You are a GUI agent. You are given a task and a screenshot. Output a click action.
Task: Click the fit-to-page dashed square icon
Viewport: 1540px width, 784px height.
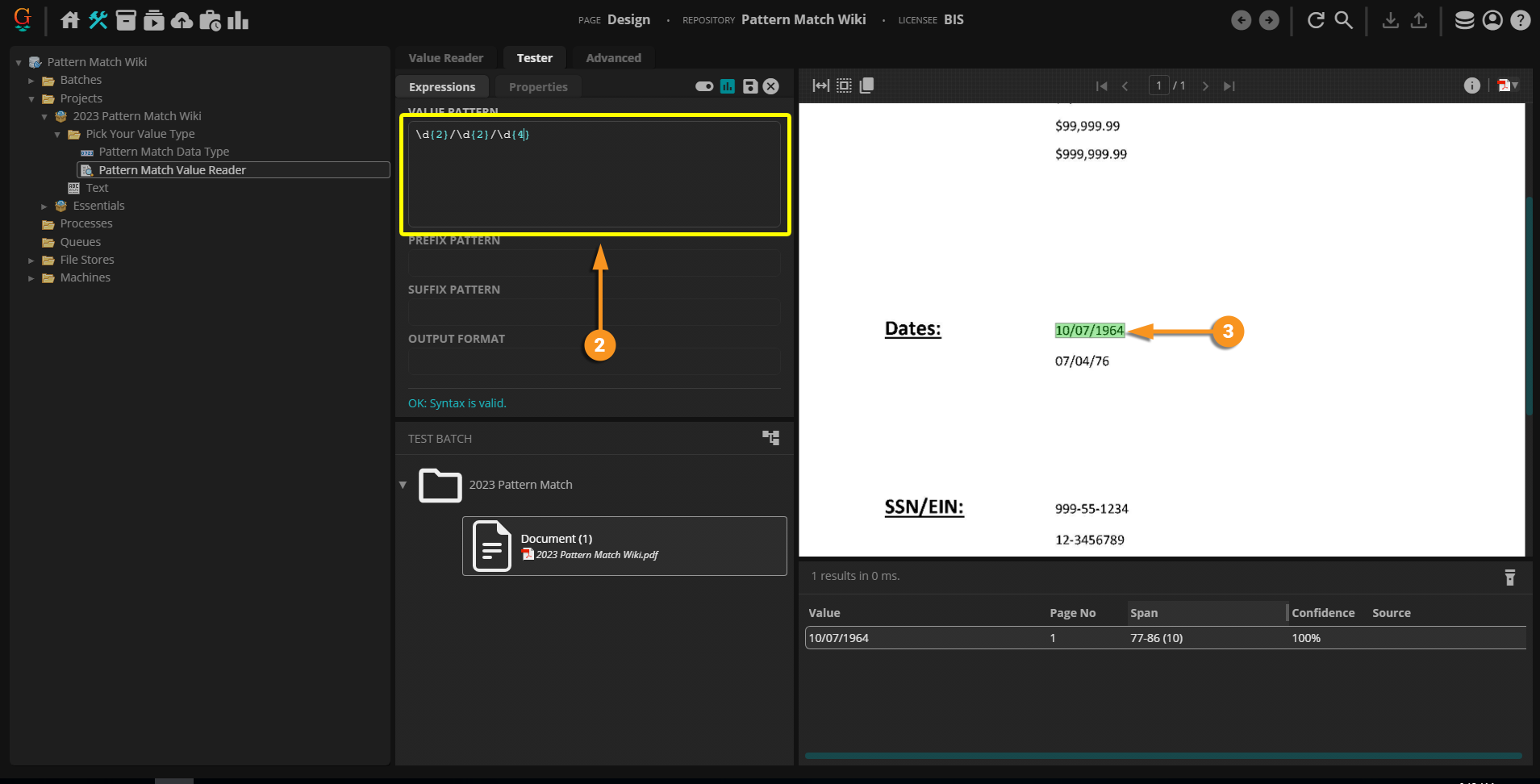coord(844,85)
